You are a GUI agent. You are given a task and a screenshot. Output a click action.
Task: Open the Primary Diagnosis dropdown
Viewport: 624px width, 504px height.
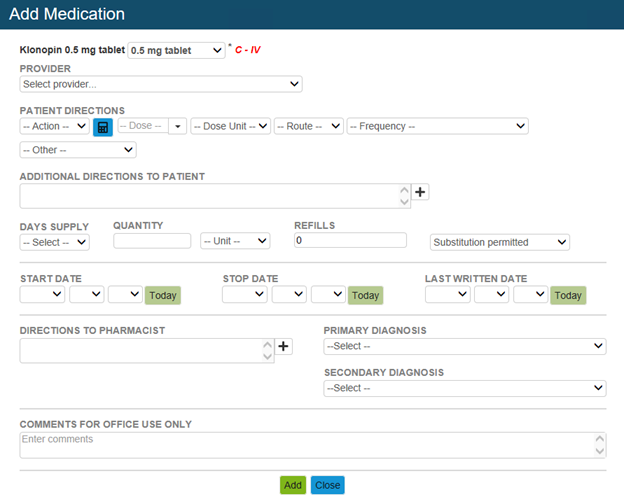(464, 346)
